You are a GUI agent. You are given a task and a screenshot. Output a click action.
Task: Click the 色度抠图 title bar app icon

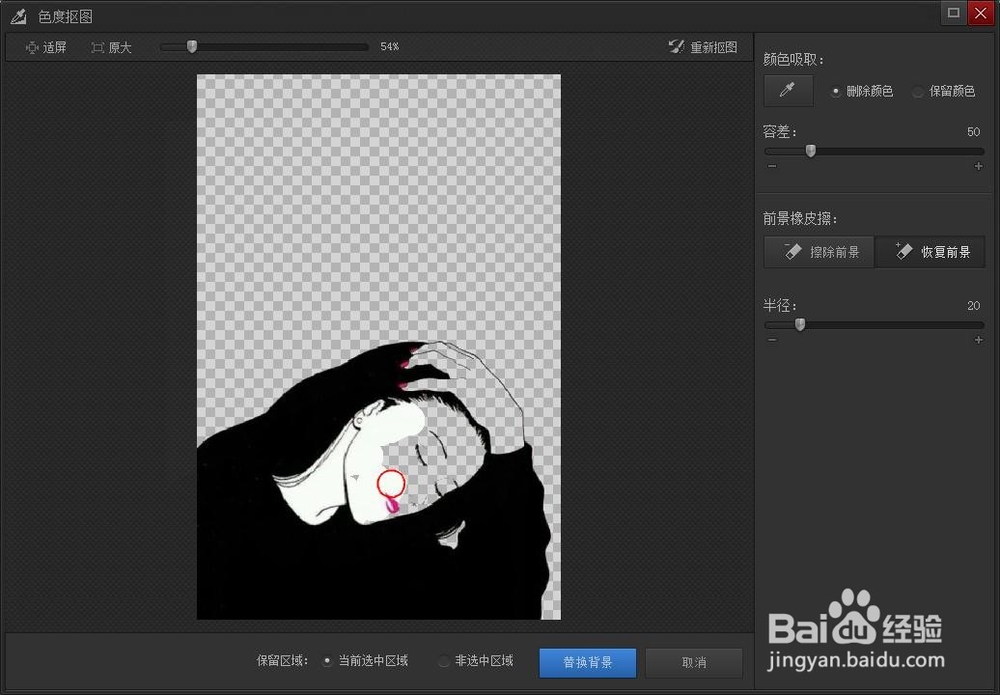[18, 16]
